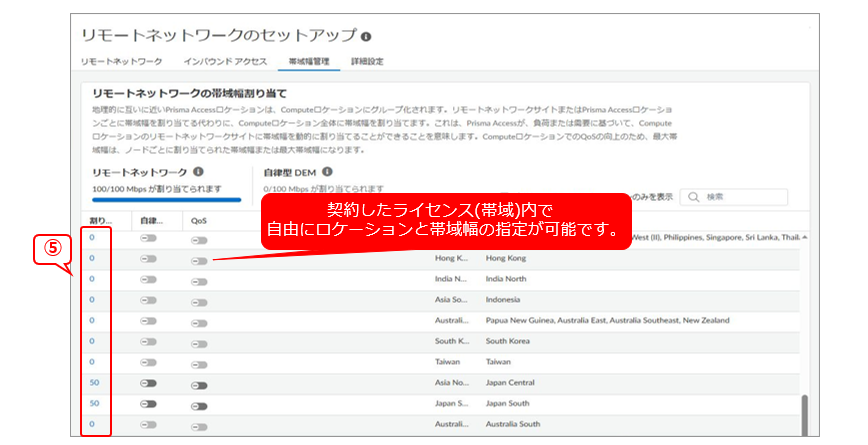Toggle QoS switch for Australia South
Image resolution: width=868 pixels, height=445 pixels.
199,427
